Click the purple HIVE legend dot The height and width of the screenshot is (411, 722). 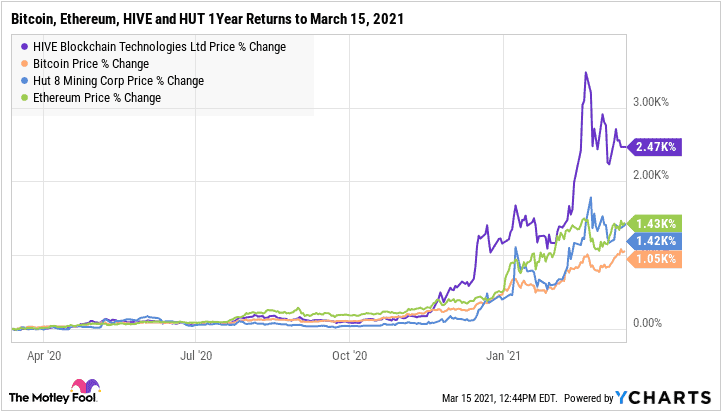pos(24,47)
